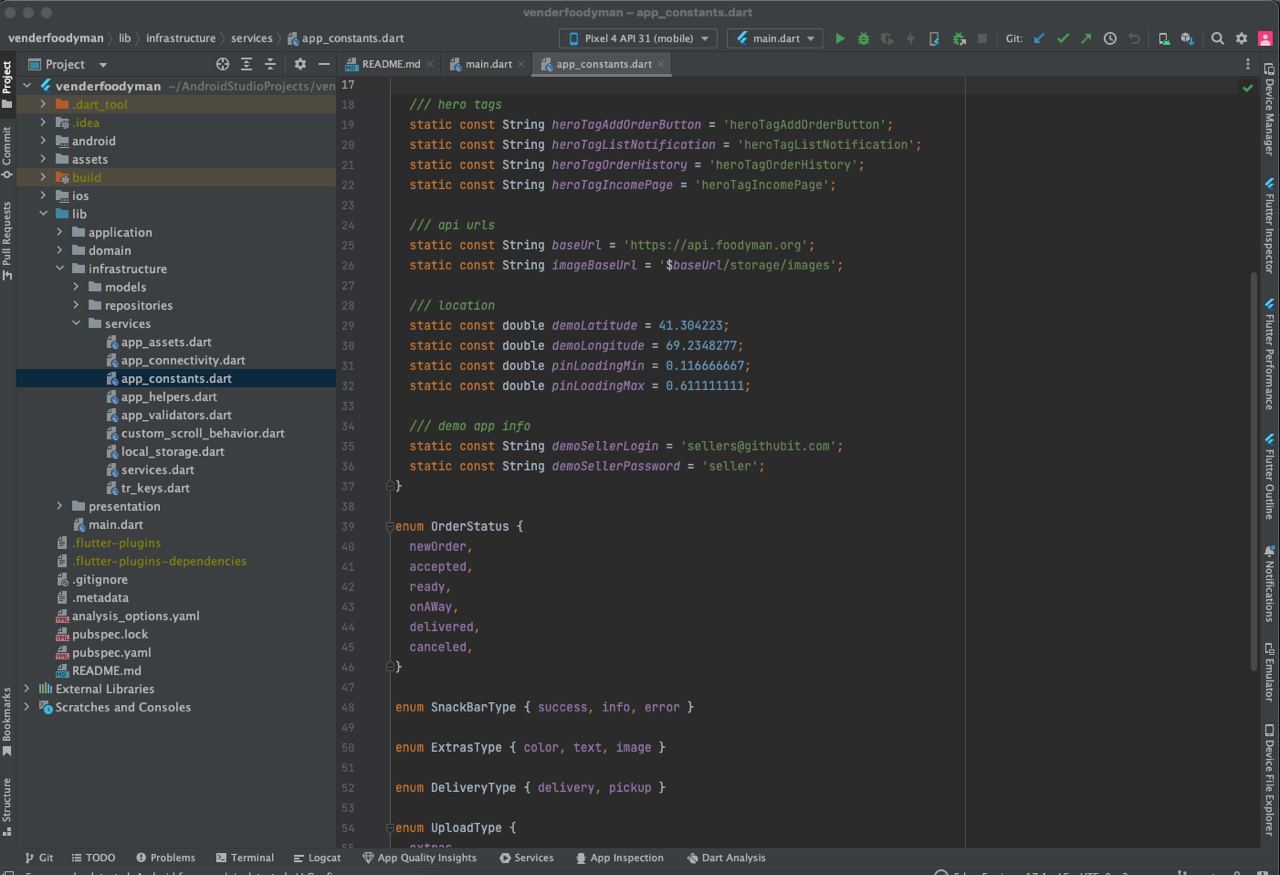
Task: Click Select Opened File target icon
Action: click(x=222, y=64)
